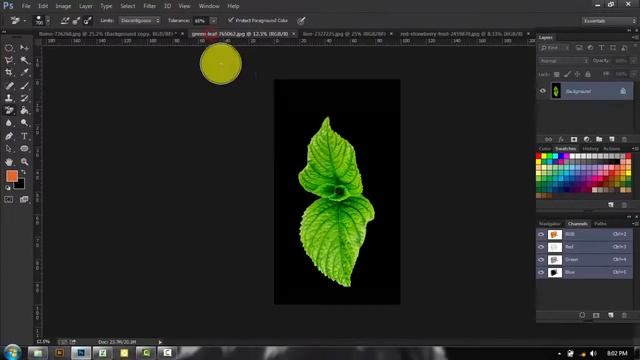This screenshot has width=640, height=360.
Task: Select the Dodge tool
Action: [24, 123]
